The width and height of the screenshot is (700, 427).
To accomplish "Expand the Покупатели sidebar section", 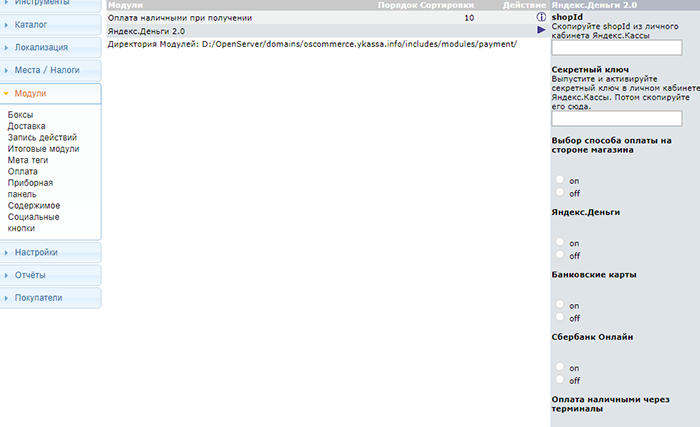I will (50, 298).
